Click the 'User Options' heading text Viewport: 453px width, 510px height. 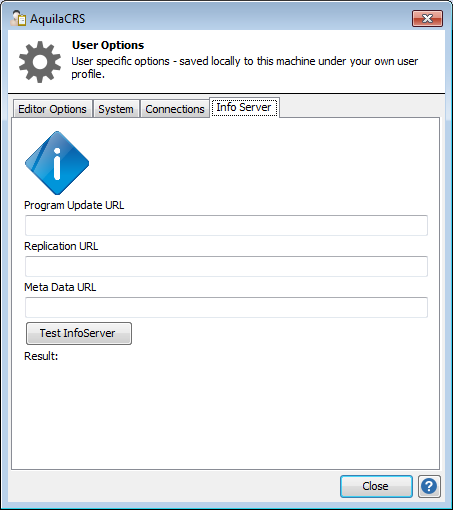(x=108, y=45)
